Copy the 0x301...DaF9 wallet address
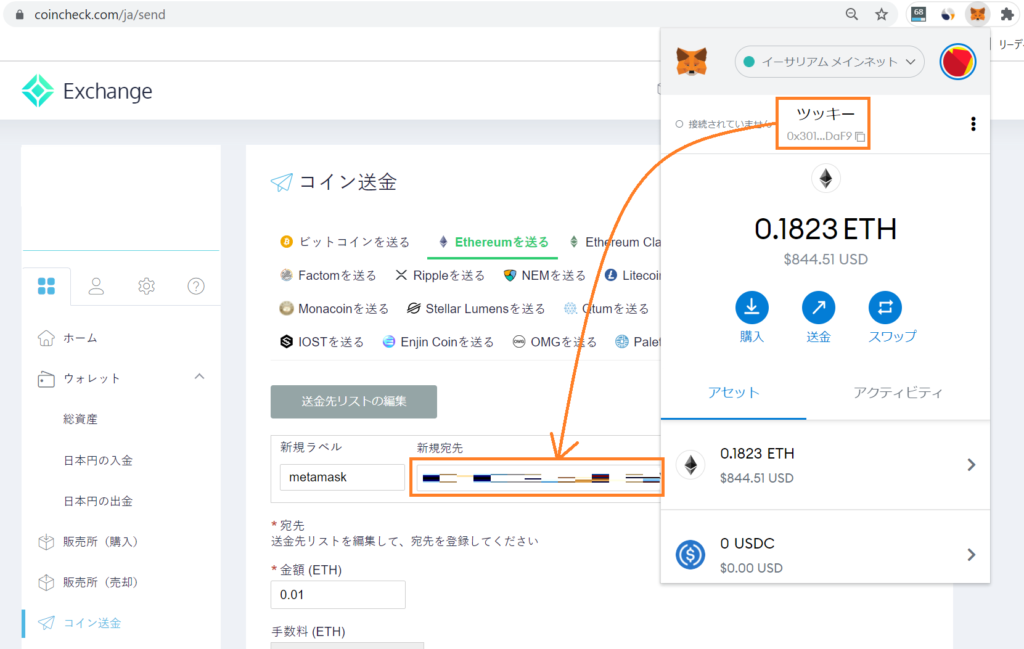Viewport: 1024px width, 649px height. 860,136
